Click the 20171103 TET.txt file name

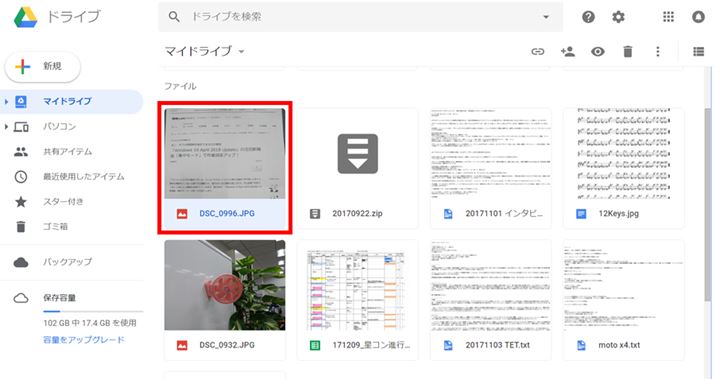click(497, 345)
